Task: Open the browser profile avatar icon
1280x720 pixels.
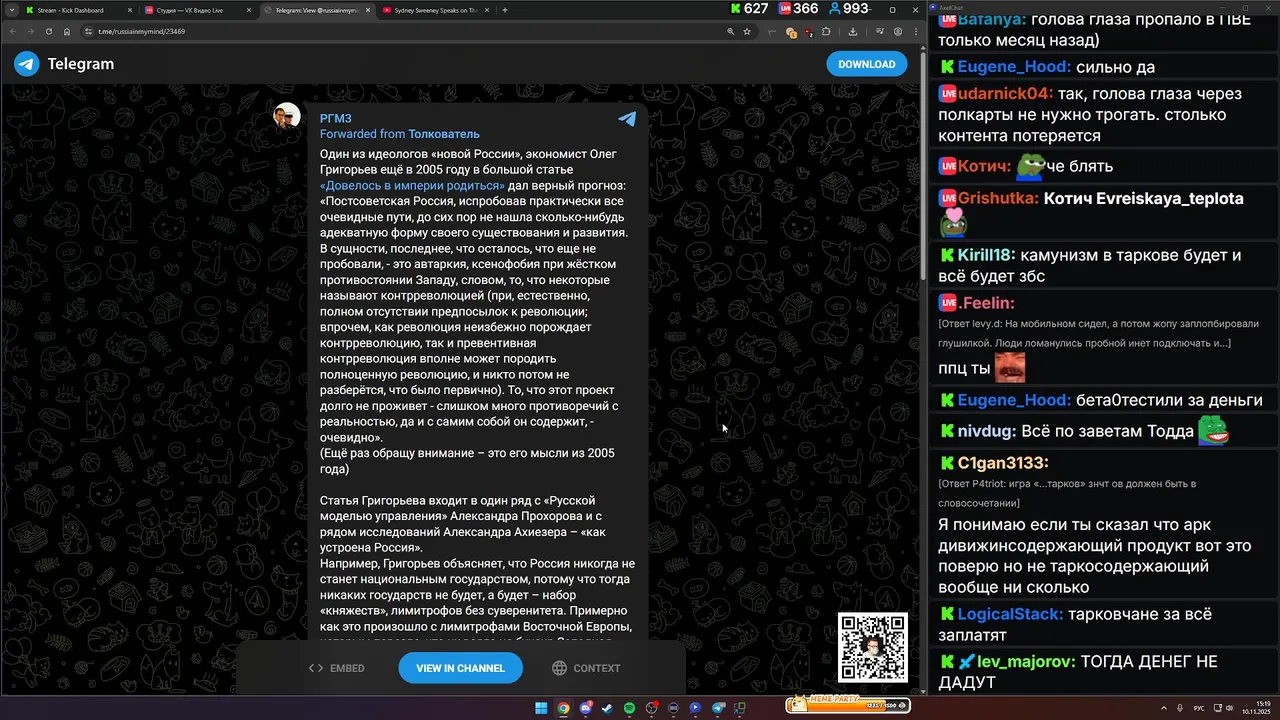Action: coord(898,32)
